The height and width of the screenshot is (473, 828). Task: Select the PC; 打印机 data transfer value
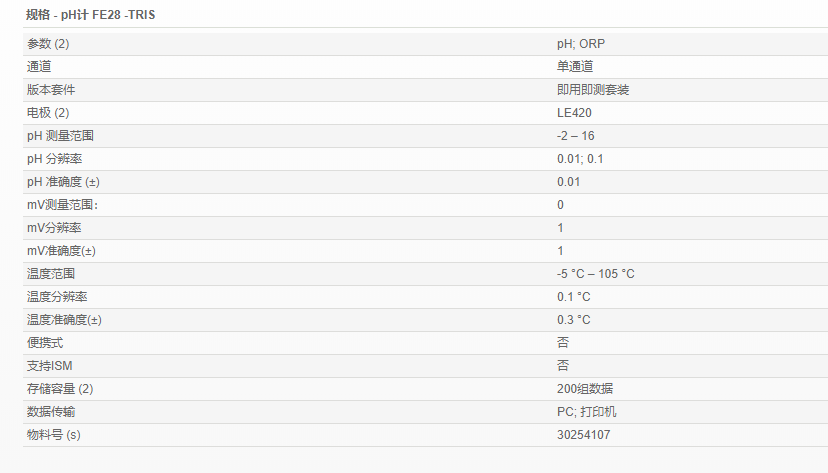(x=587, y=412)
